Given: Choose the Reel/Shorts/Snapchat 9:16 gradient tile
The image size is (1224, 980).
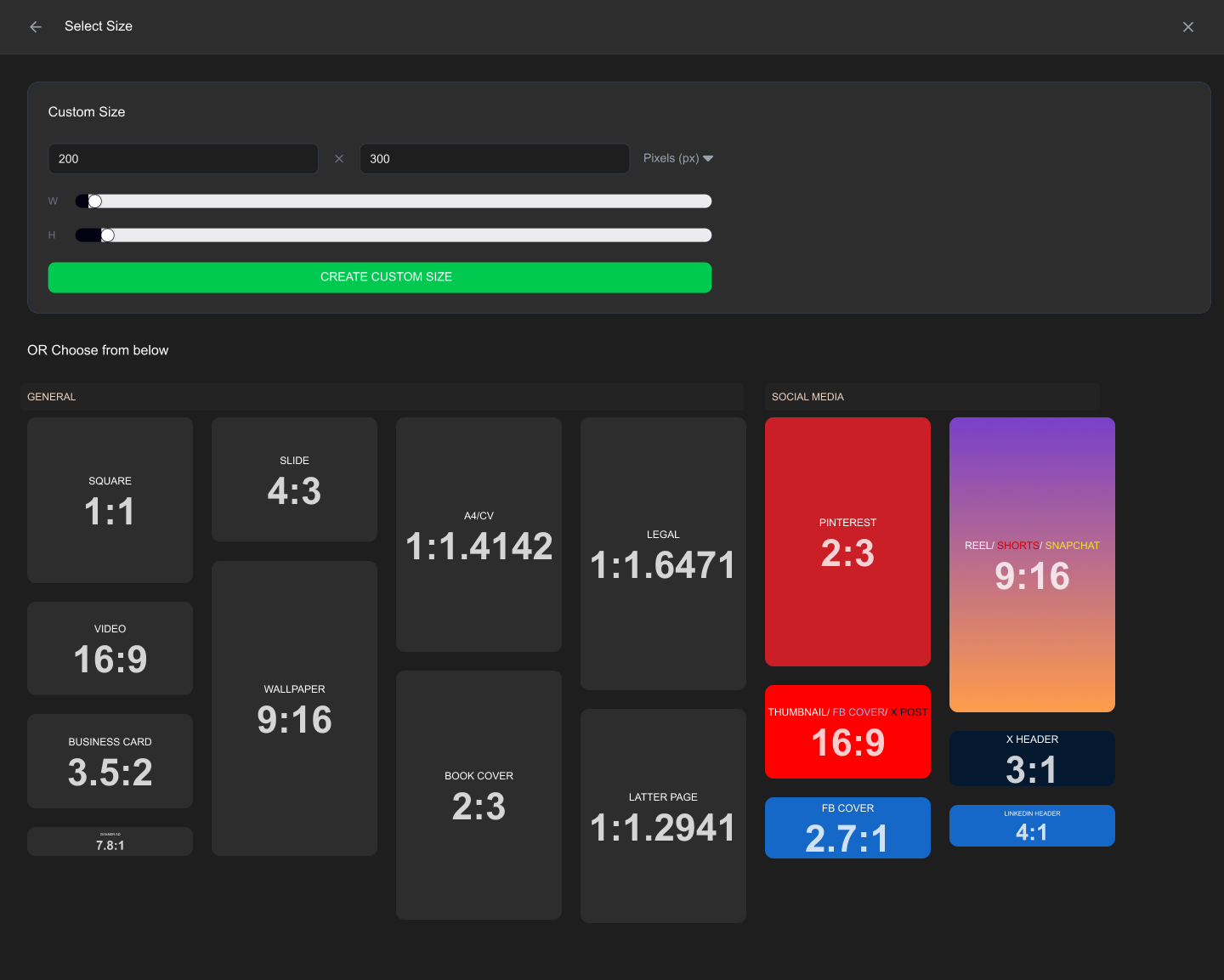Looking at the screenshot, I should tap(1032, 564).
